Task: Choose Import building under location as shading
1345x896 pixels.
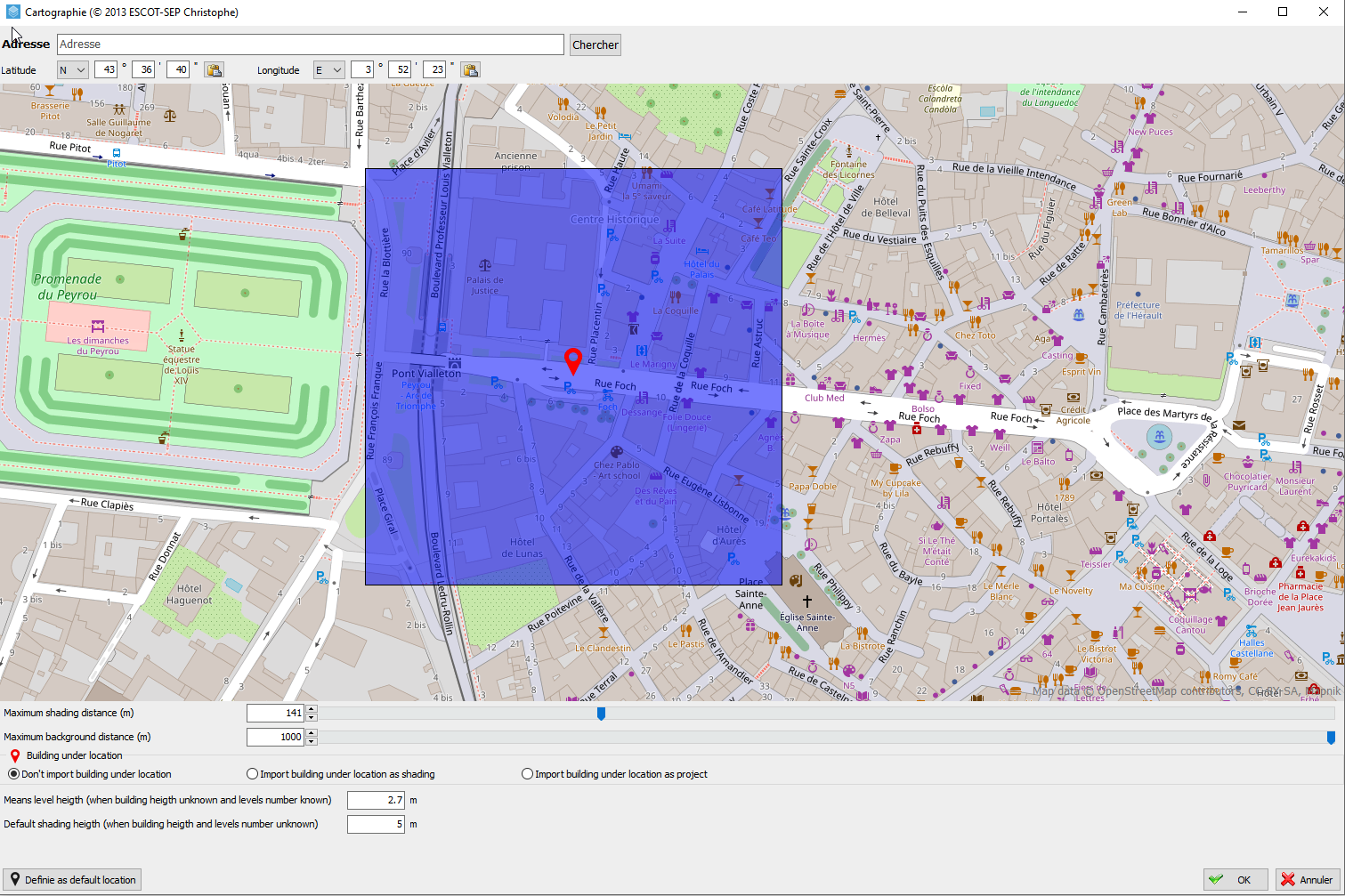Action: click(x=253, y=774)
